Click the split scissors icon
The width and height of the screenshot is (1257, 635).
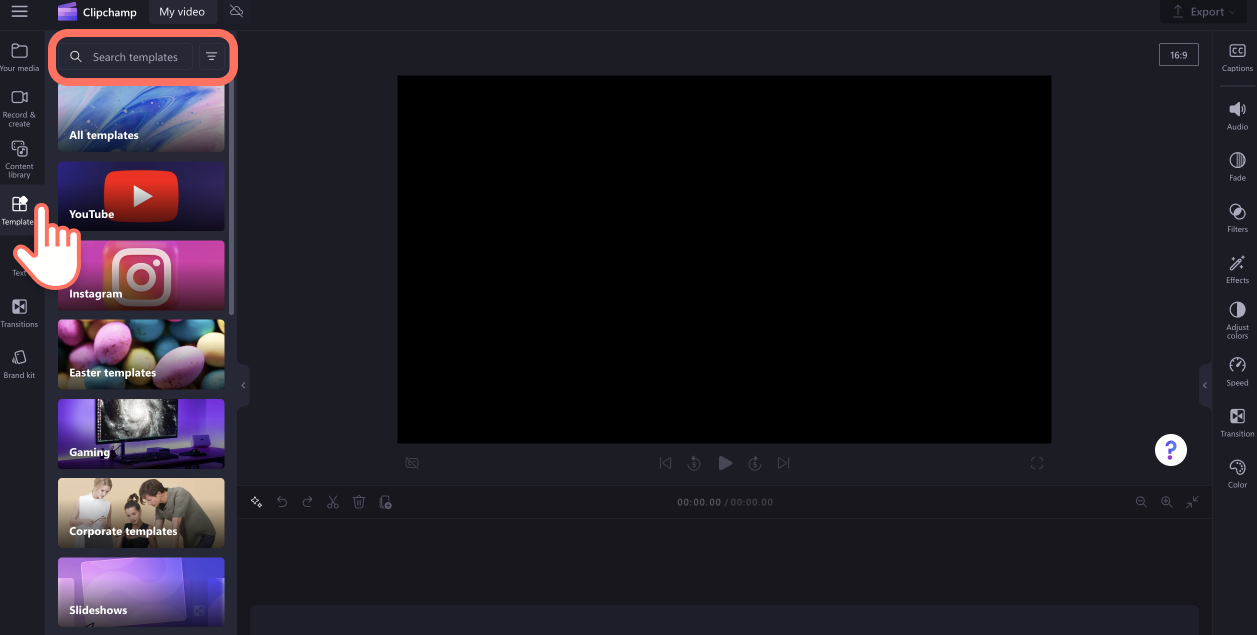[x=333, y=502]
